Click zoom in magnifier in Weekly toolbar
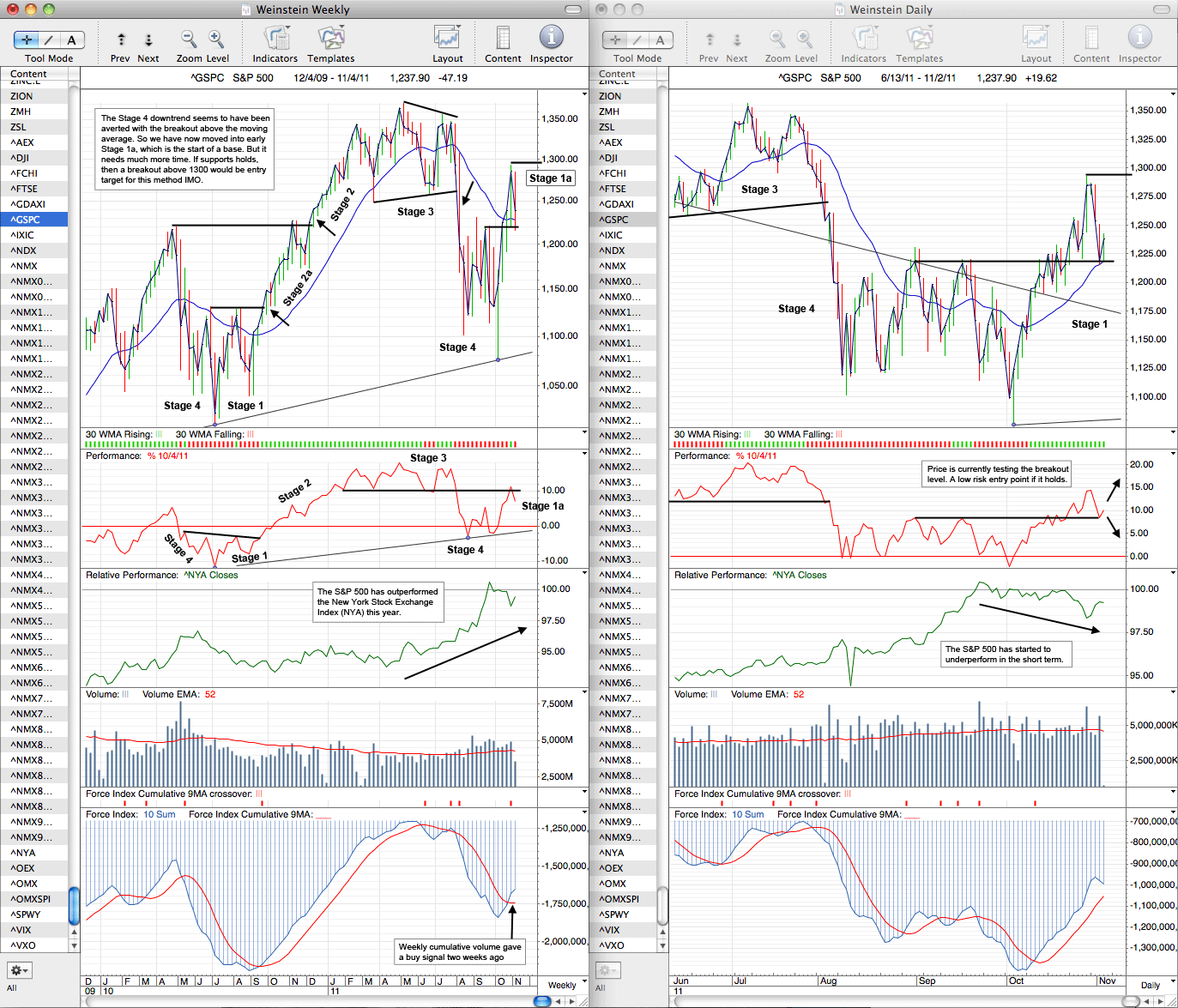Viewport: 1178px width, 1008px height. coord(216,39)
